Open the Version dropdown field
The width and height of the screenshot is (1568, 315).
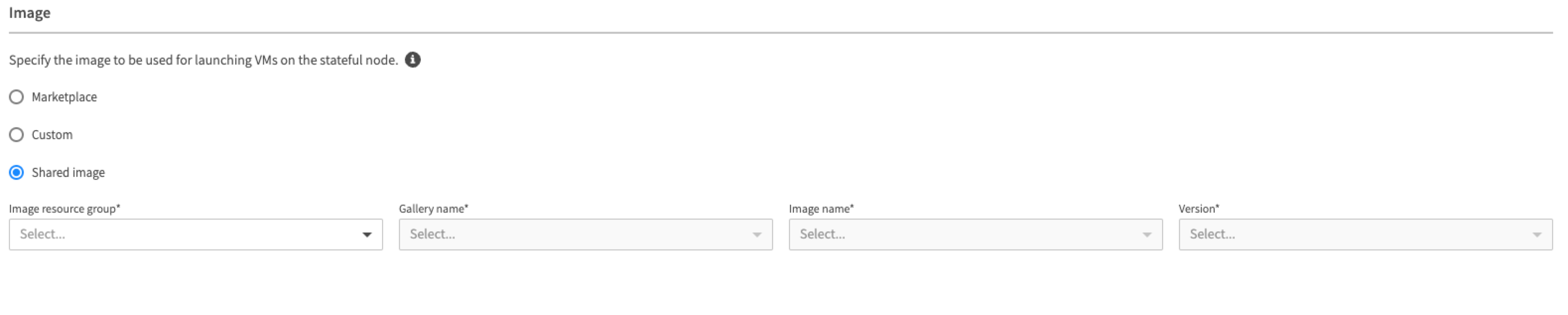(x=1351, y=235)
